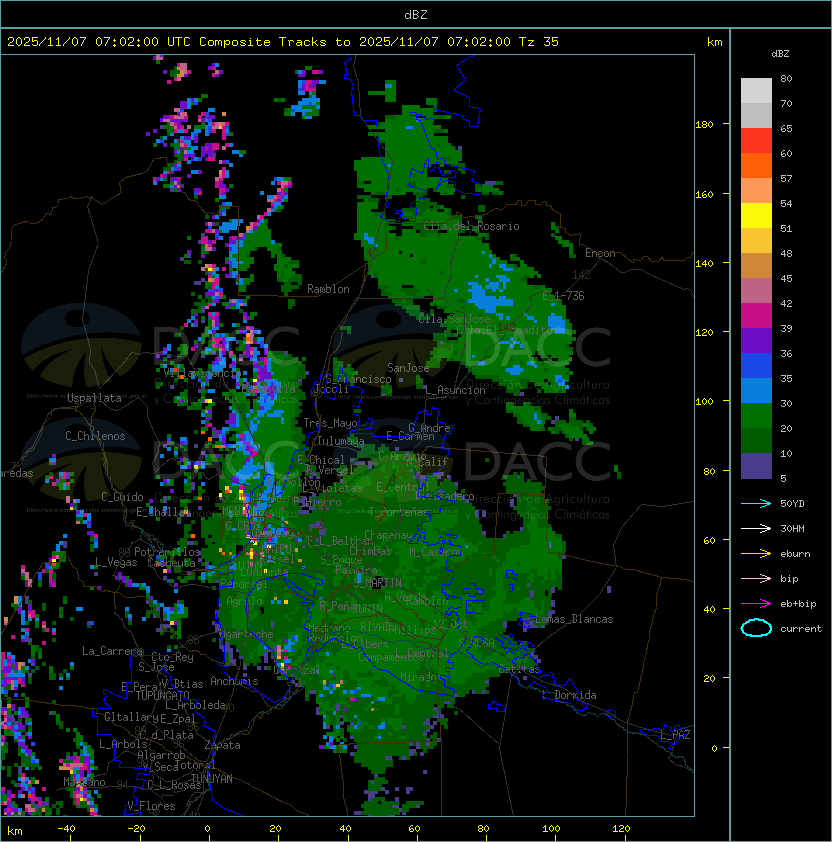Select the bright yellow swatch in dBZ scale
The image size is (832, 842).
(756, 216)
